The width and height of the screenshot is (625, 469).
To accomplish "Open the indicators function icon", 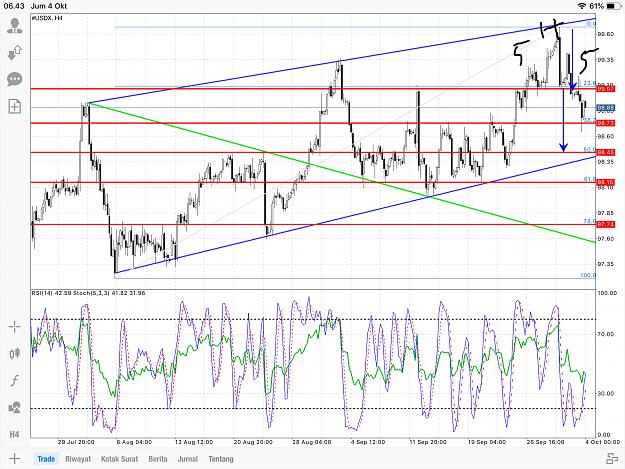I will point(15,381).
